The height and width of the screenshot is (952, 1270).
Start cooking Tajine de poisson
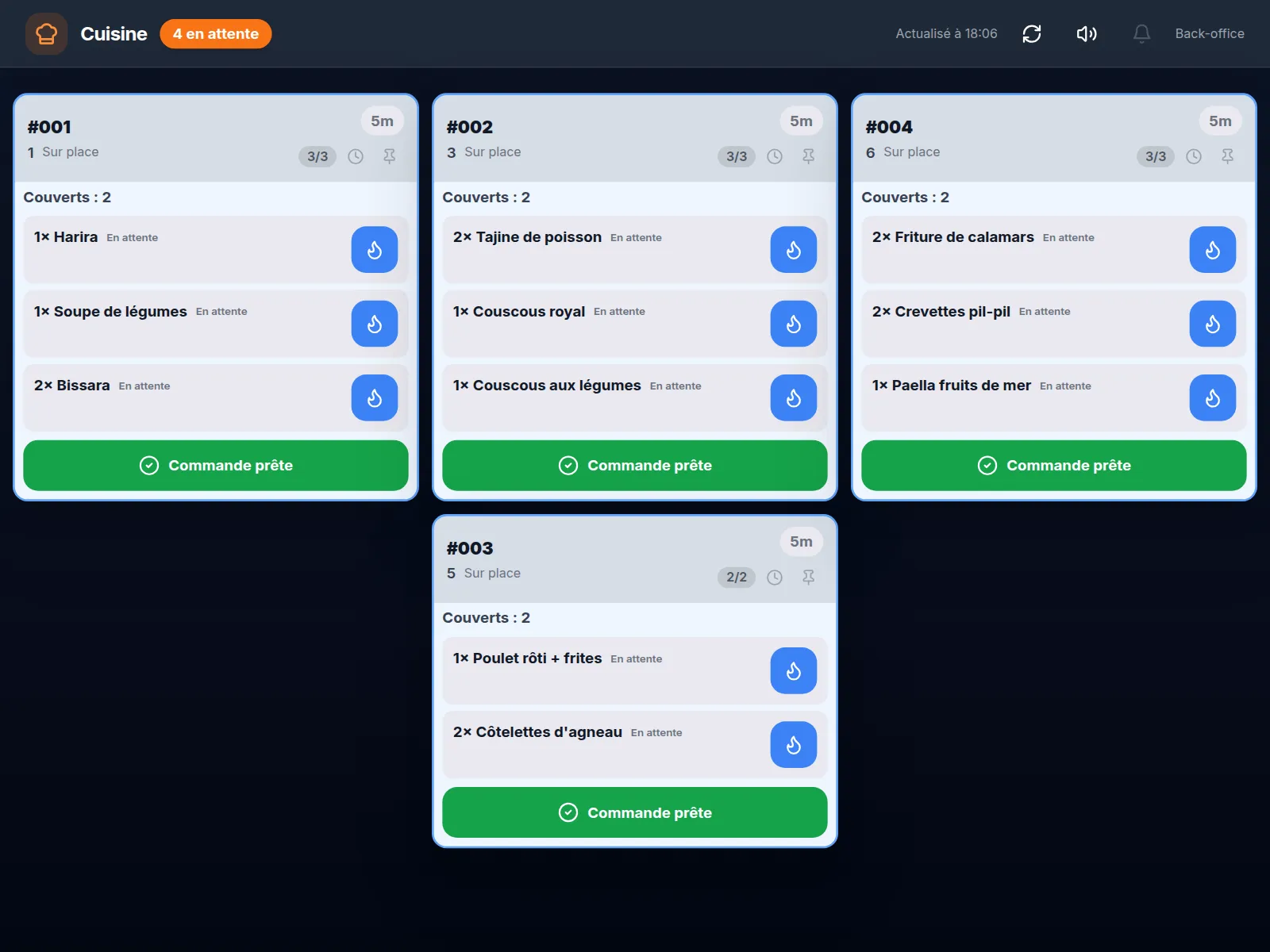[794, 250]
